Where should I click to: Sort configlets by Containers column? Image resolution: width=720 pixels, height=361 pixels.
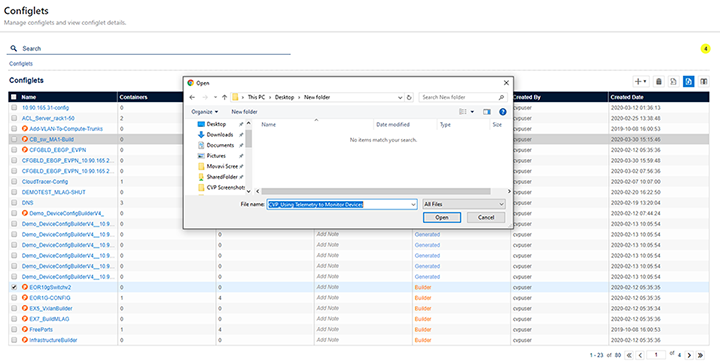point(133,97)
